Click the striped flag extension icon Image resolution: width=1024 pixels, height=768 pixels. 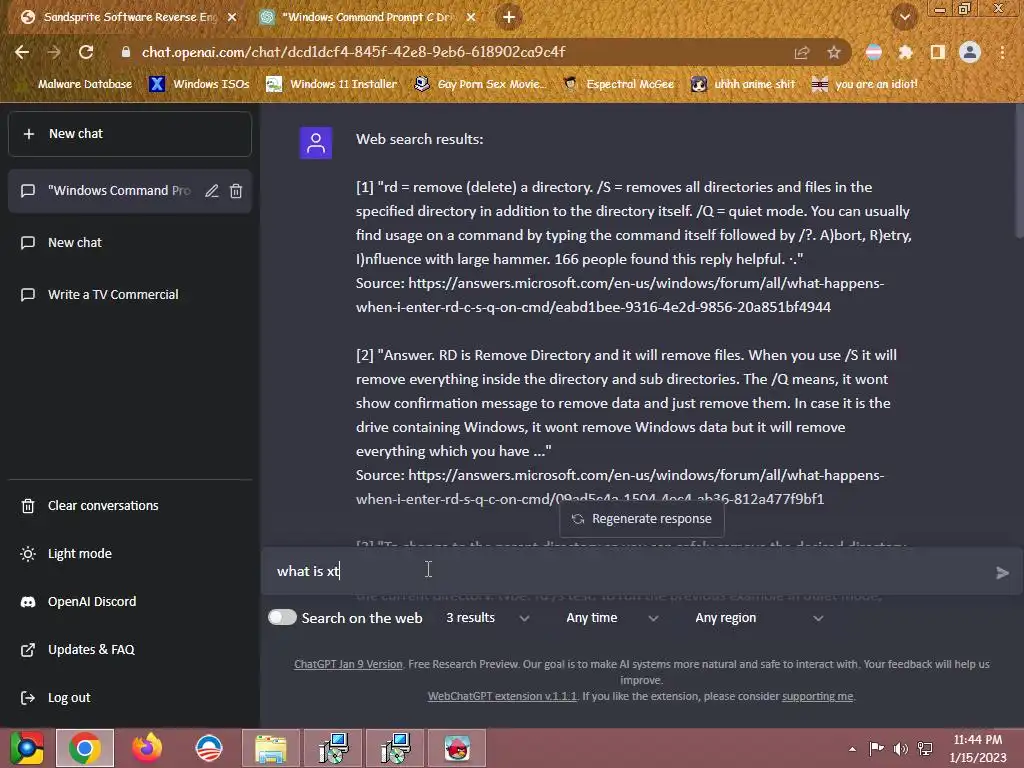coord(874,52)
